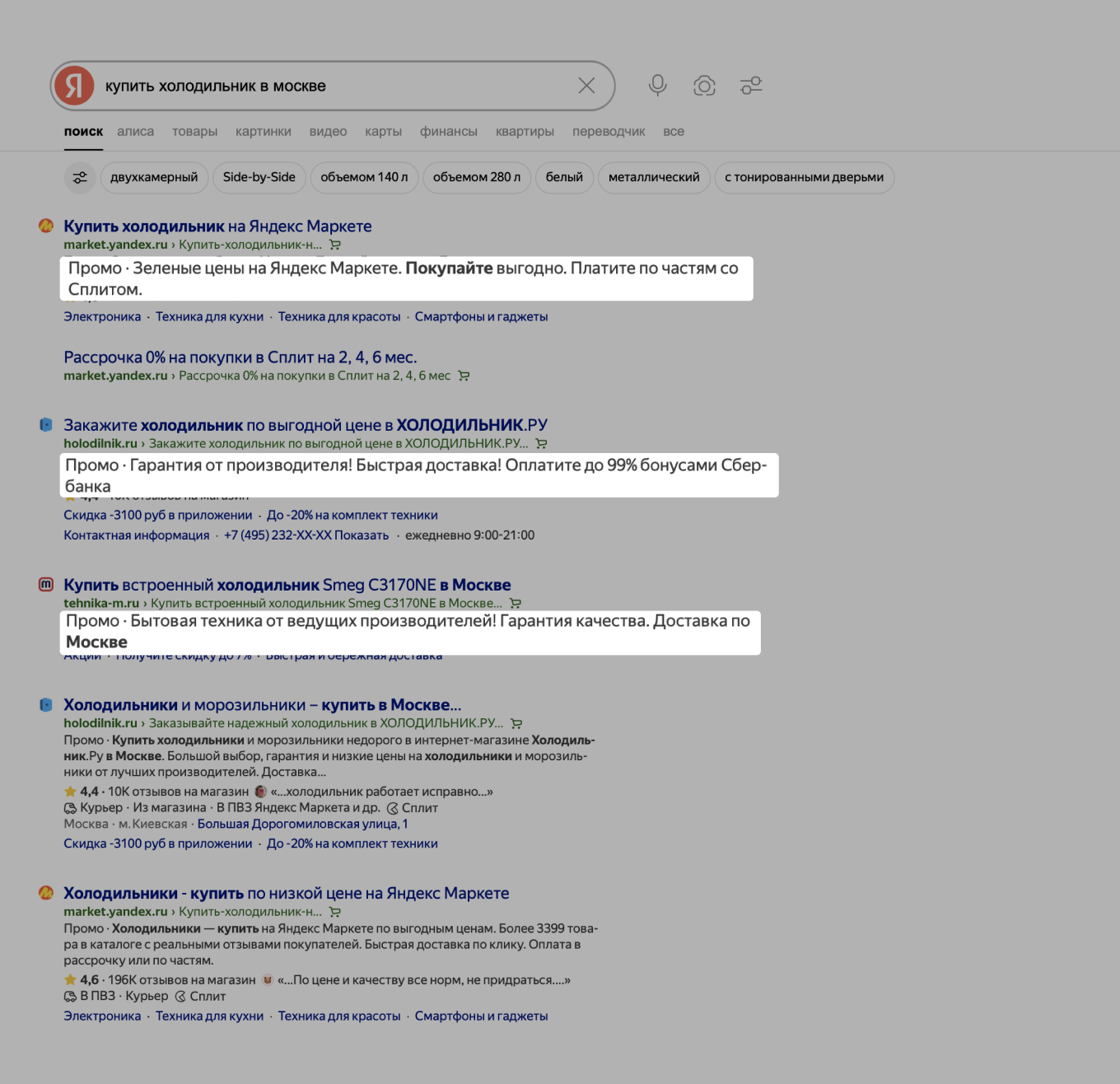The width and height of the screenshot is (1120, 1084).
Task: Switch to the алиса tab
Action: [135, 131]
